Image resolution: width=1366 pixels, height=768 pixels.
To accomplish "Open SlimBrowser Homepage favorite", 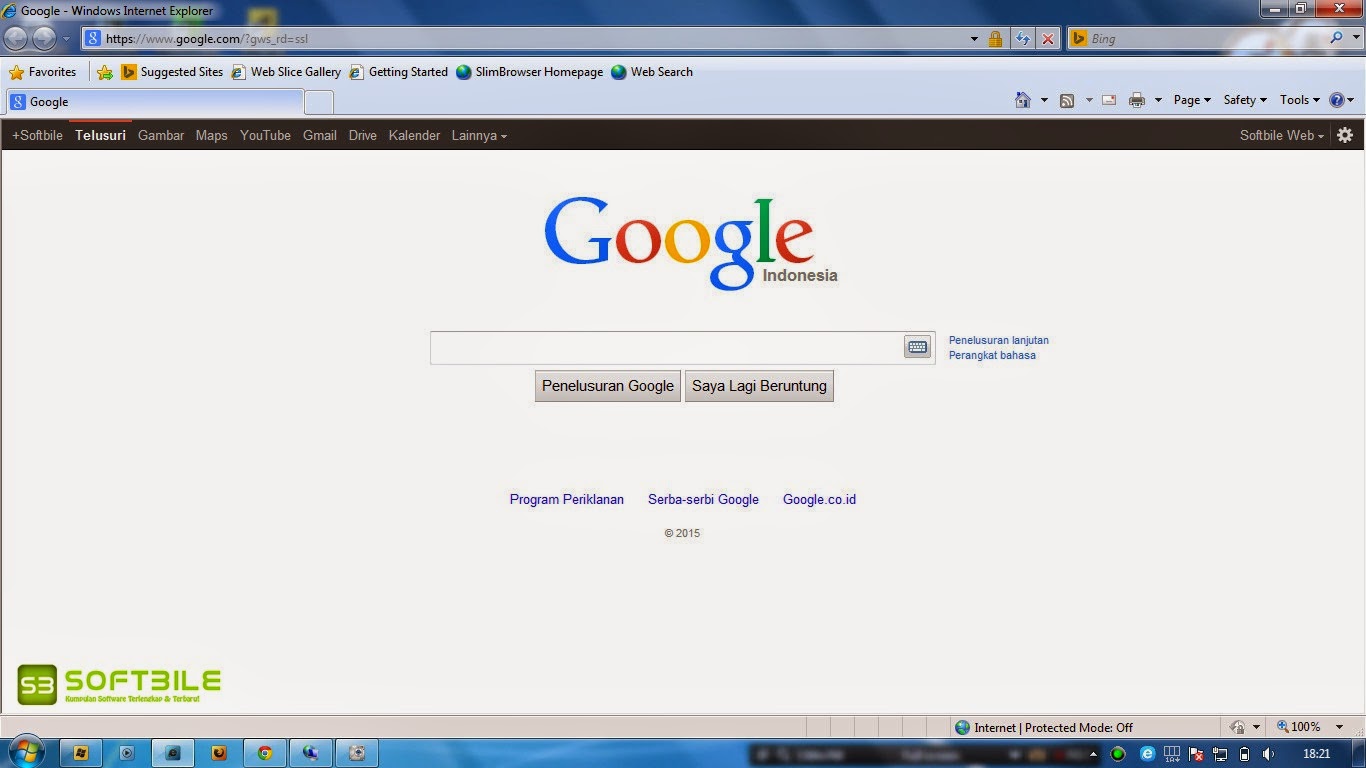I will 530,72.
